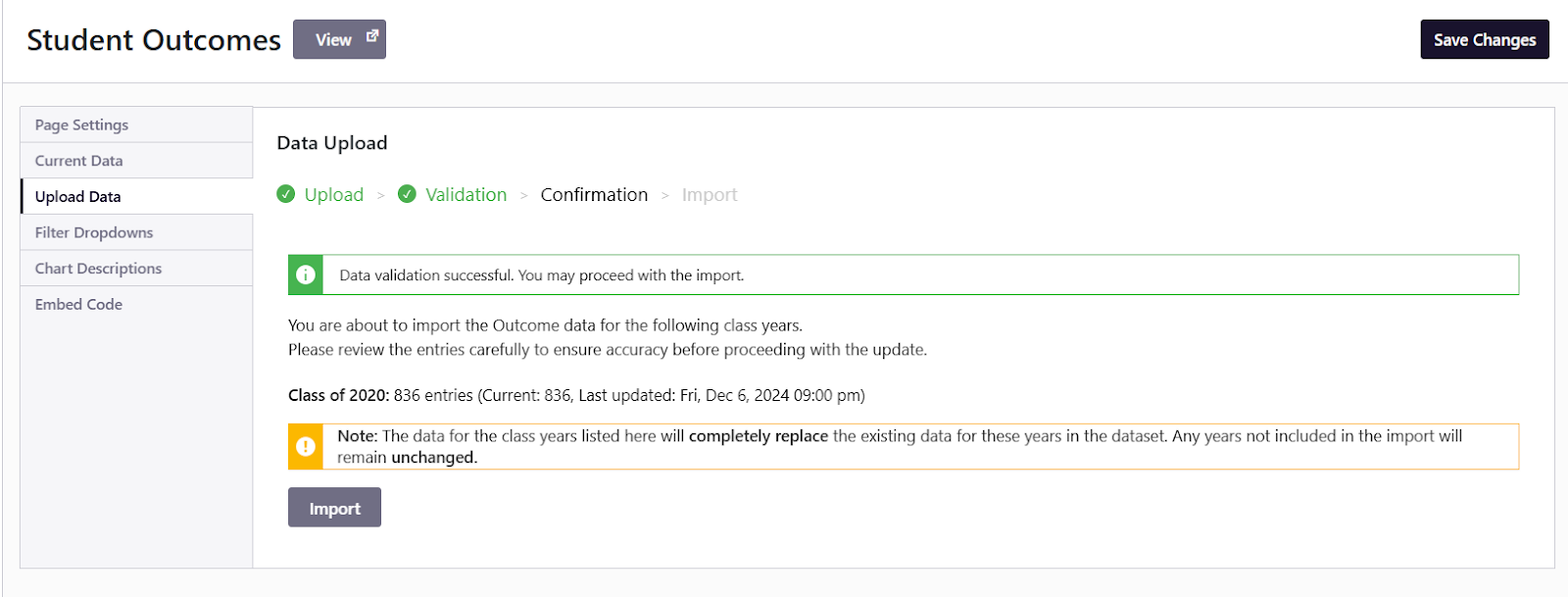Click the green checkmark beside the Upload step
1568x597 pixels.
(286, 194)
